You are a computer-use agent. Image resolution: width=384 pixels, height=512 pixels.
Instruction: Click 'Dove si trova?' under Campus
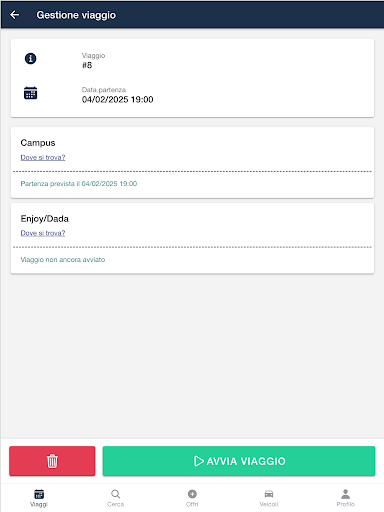(x=43, y=157)
